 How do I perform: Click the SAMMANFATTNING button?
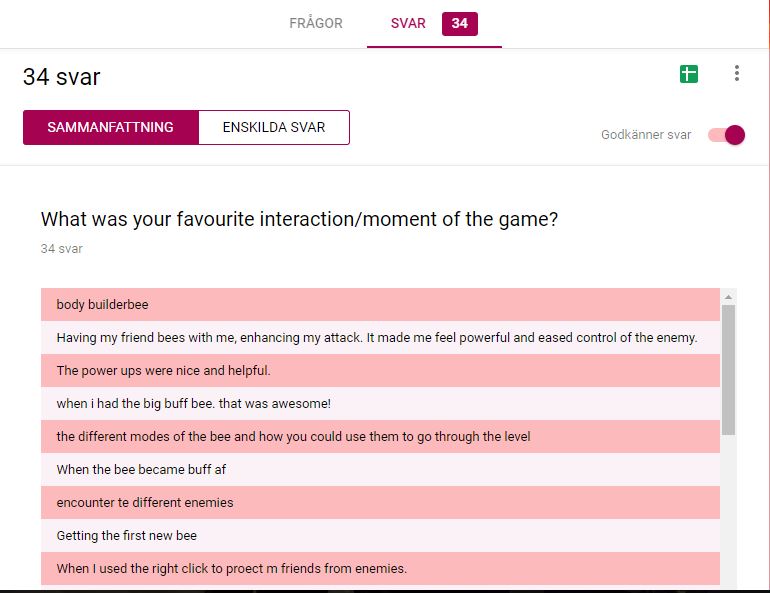pos(110,128)
